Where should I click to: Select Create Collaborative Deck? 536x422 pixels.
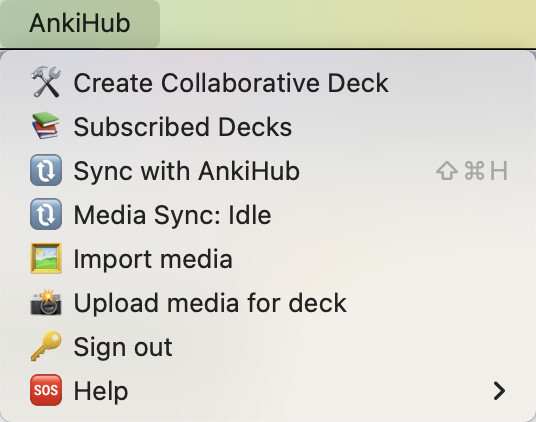[268, 82]
